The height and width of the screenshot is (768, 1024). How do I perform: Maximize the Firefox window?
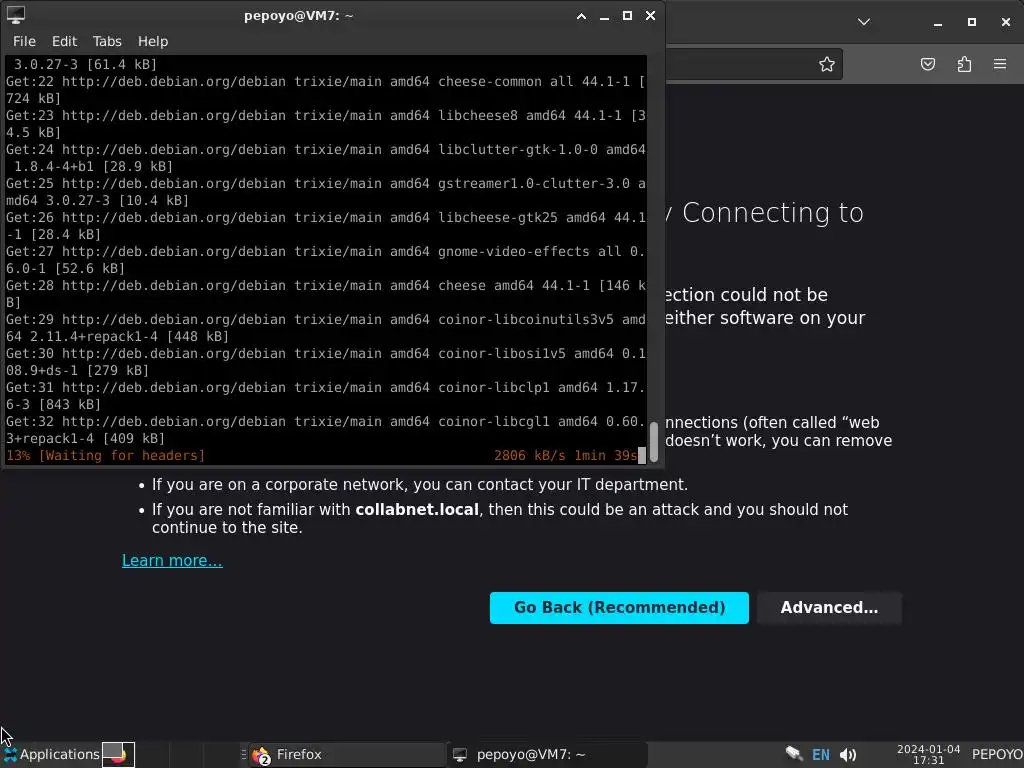972,22
